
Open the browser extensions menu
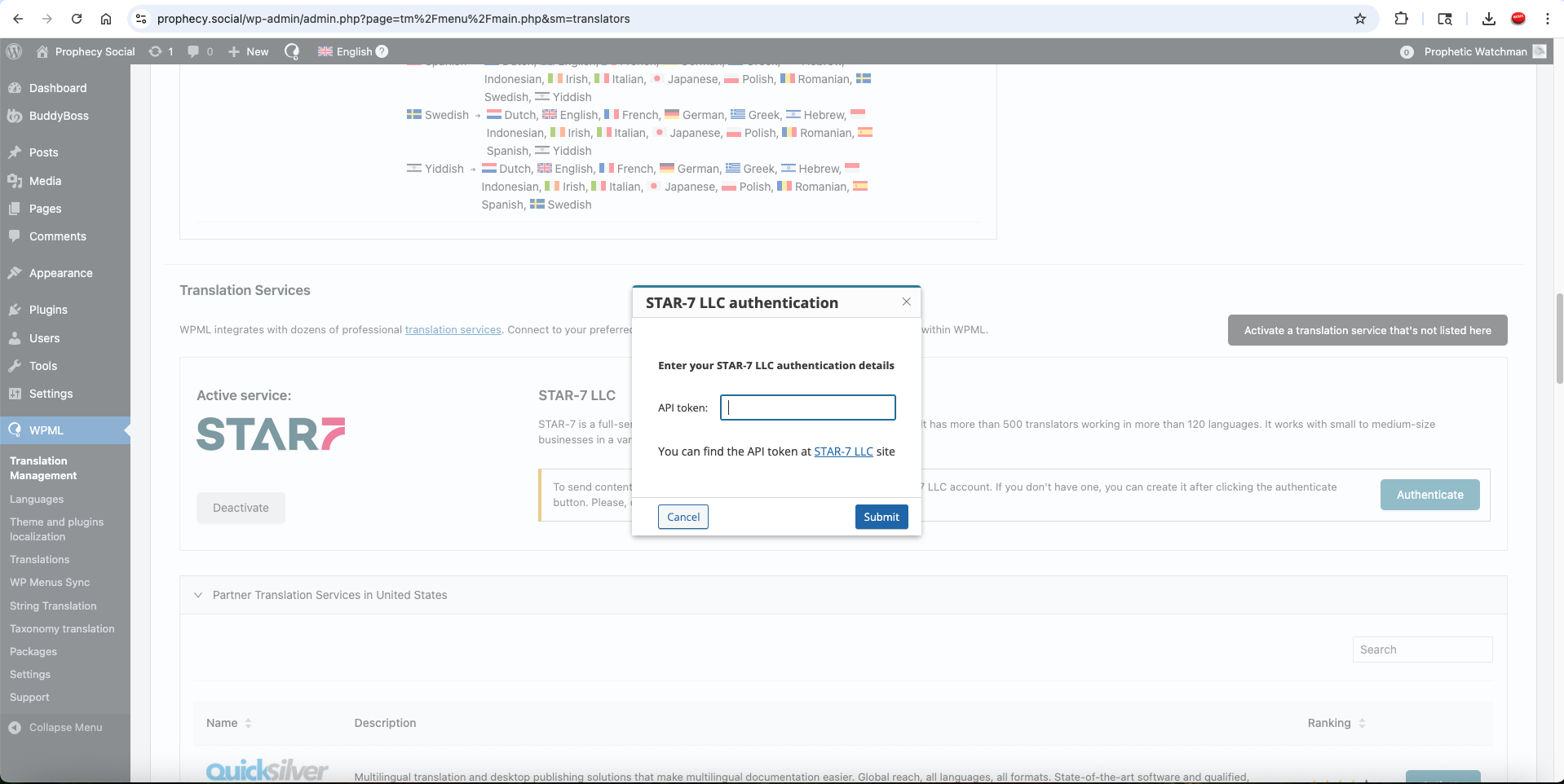coord(1402,19)
